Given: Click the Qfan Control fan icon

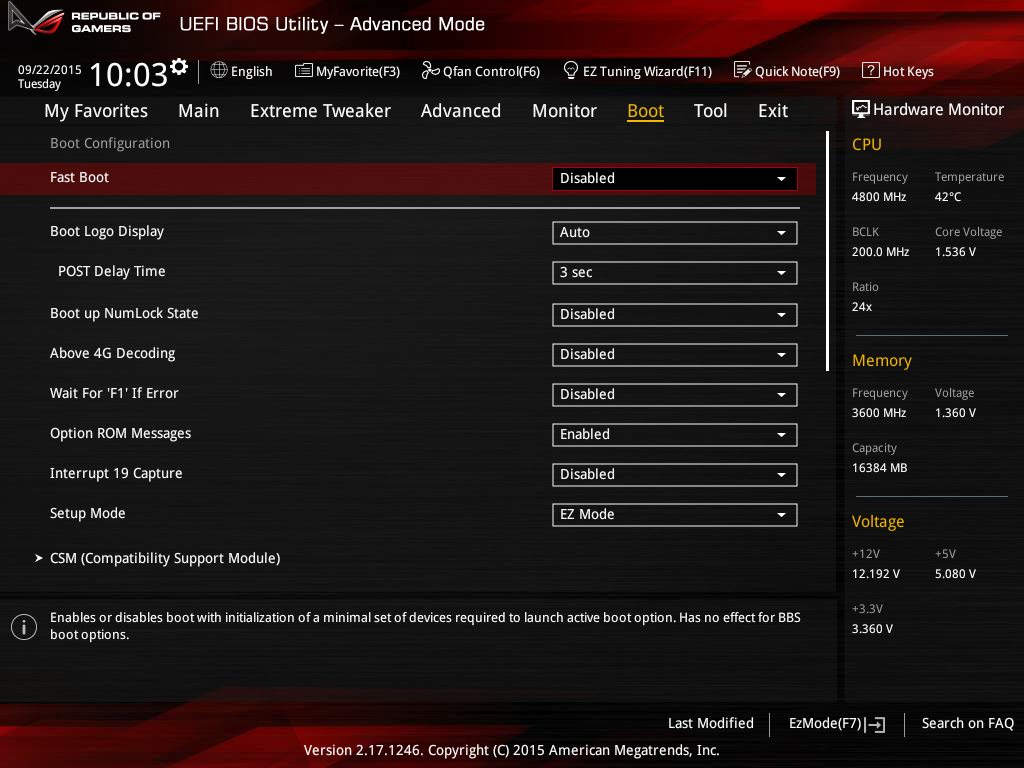Looking at the screenshot, I should [430, 70].
